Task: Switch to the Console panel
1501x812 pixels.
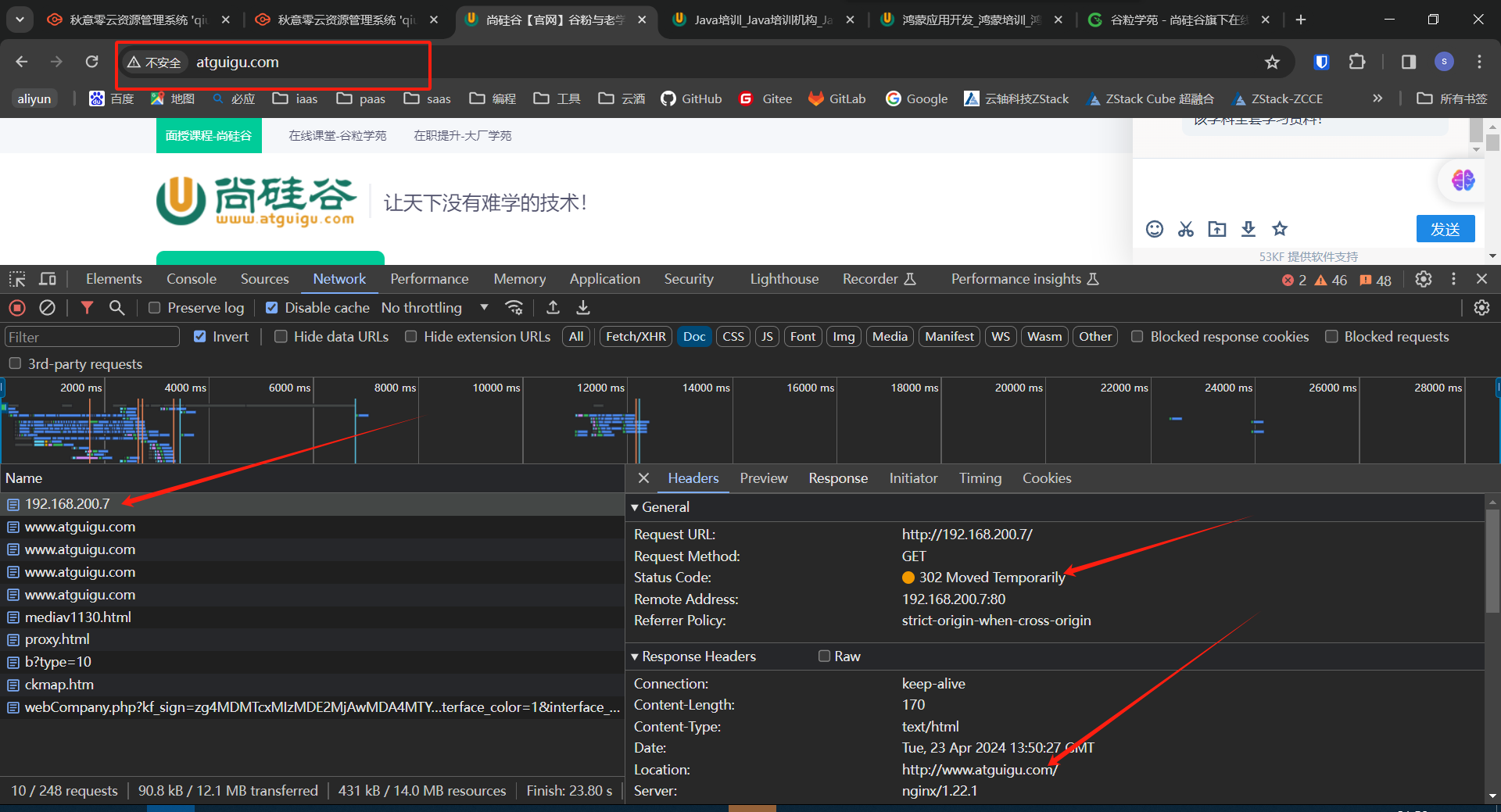Action: click(192, 279)
